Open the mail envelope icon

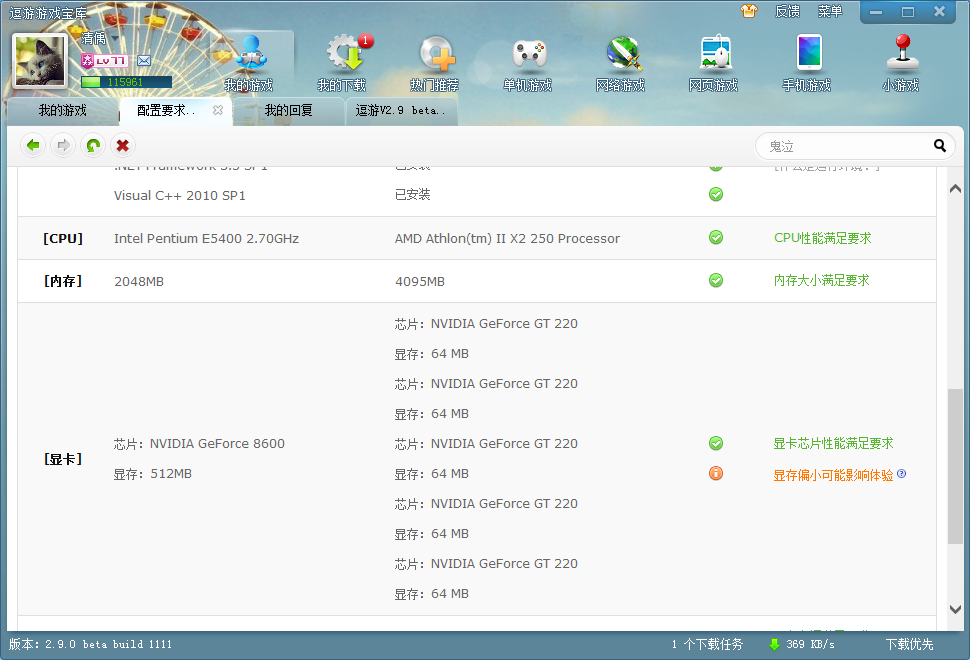[x=144, y=61]
